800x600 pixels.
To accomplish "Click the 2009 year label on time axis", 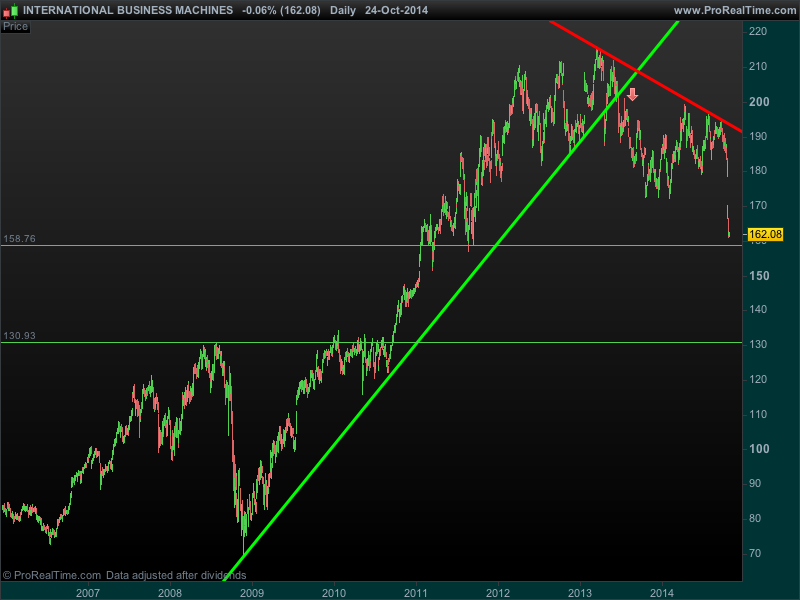I will [x=252, y=593].
